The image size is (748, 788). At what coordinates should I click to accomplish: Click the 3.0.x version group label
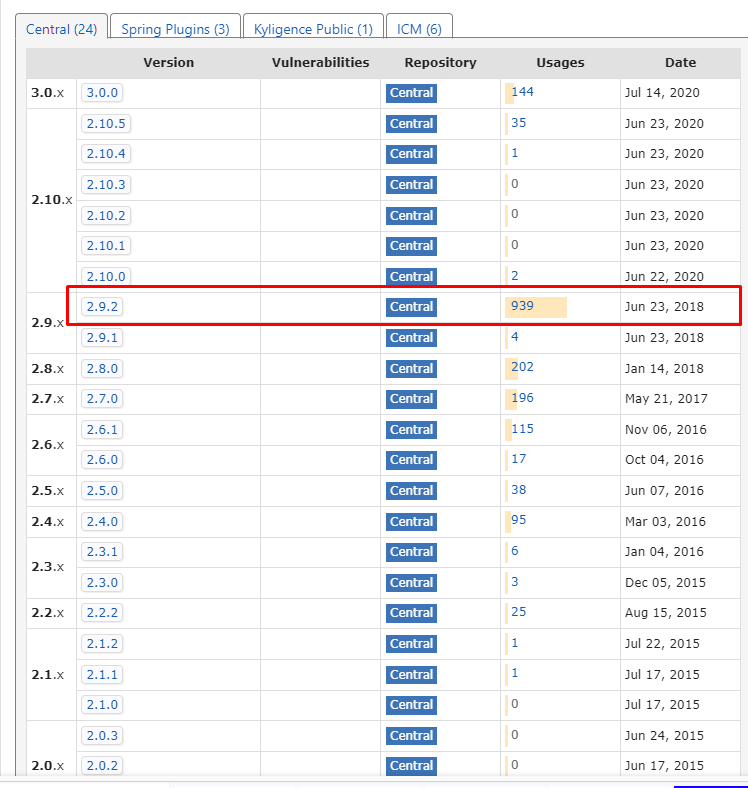(48, 93)
